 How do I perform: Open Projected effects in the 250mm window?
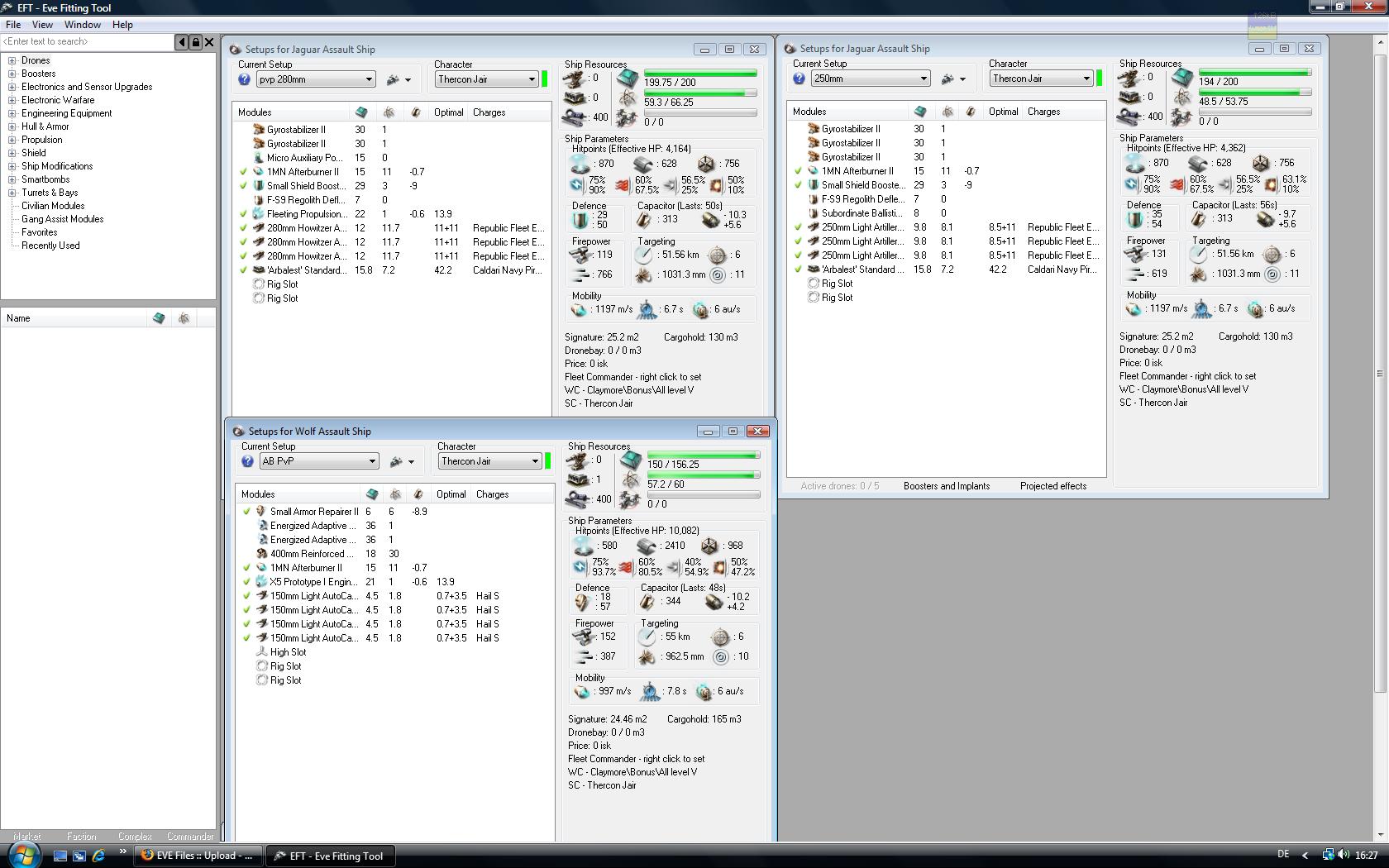point(1053,486)
